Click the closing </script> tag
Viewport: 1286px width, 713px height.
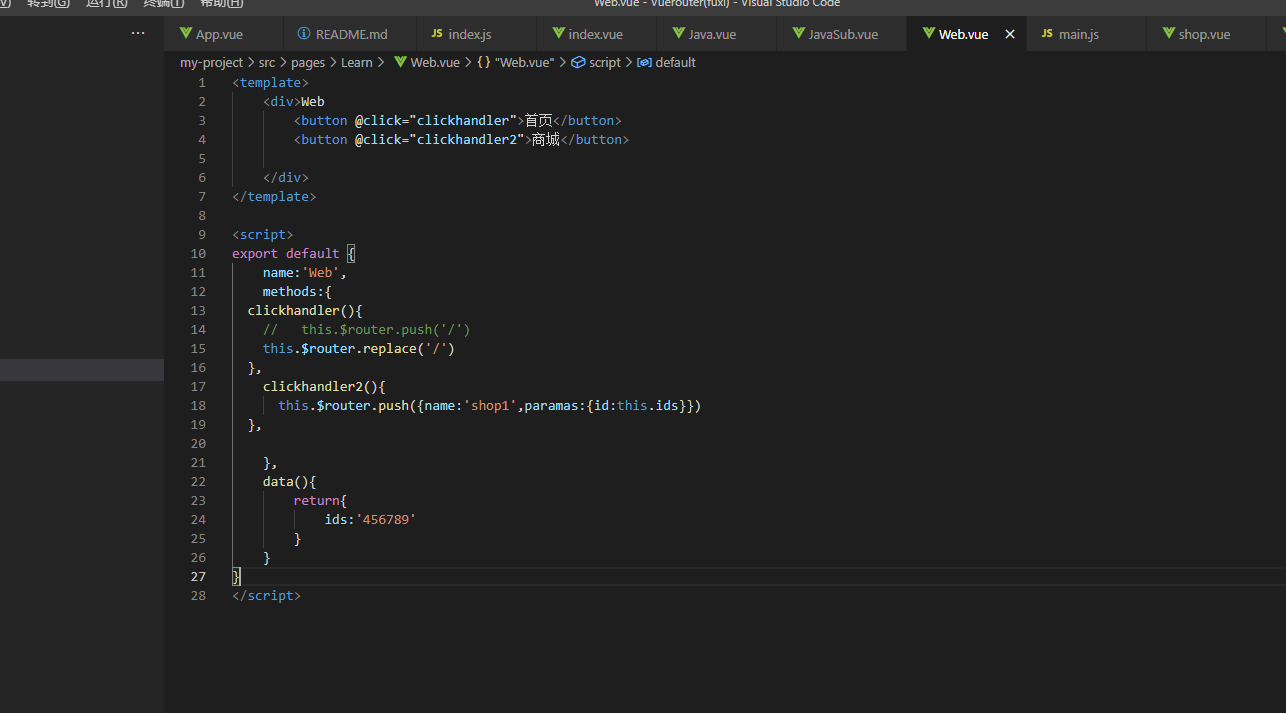click(266, 596)
